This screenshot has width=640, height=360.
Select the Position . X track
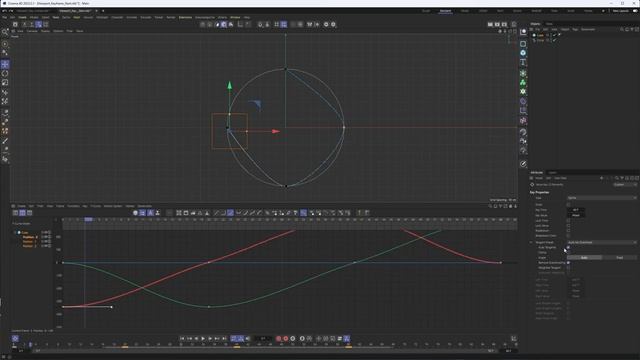[x=30, y=237]
